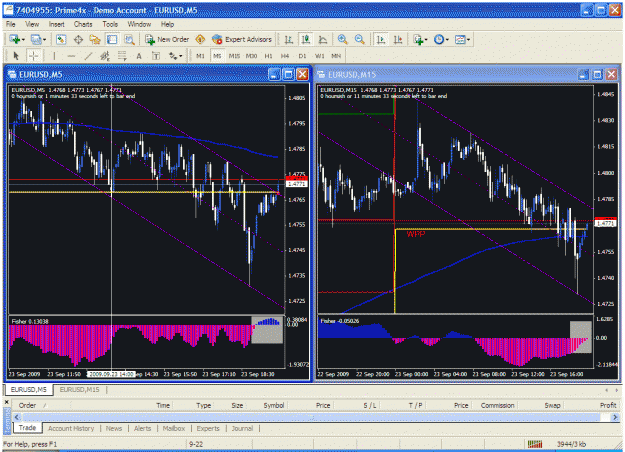Click the scrollbar right arrow in Terminal
This screenshot has height=452, width=625.
click(x=615, y=417)
